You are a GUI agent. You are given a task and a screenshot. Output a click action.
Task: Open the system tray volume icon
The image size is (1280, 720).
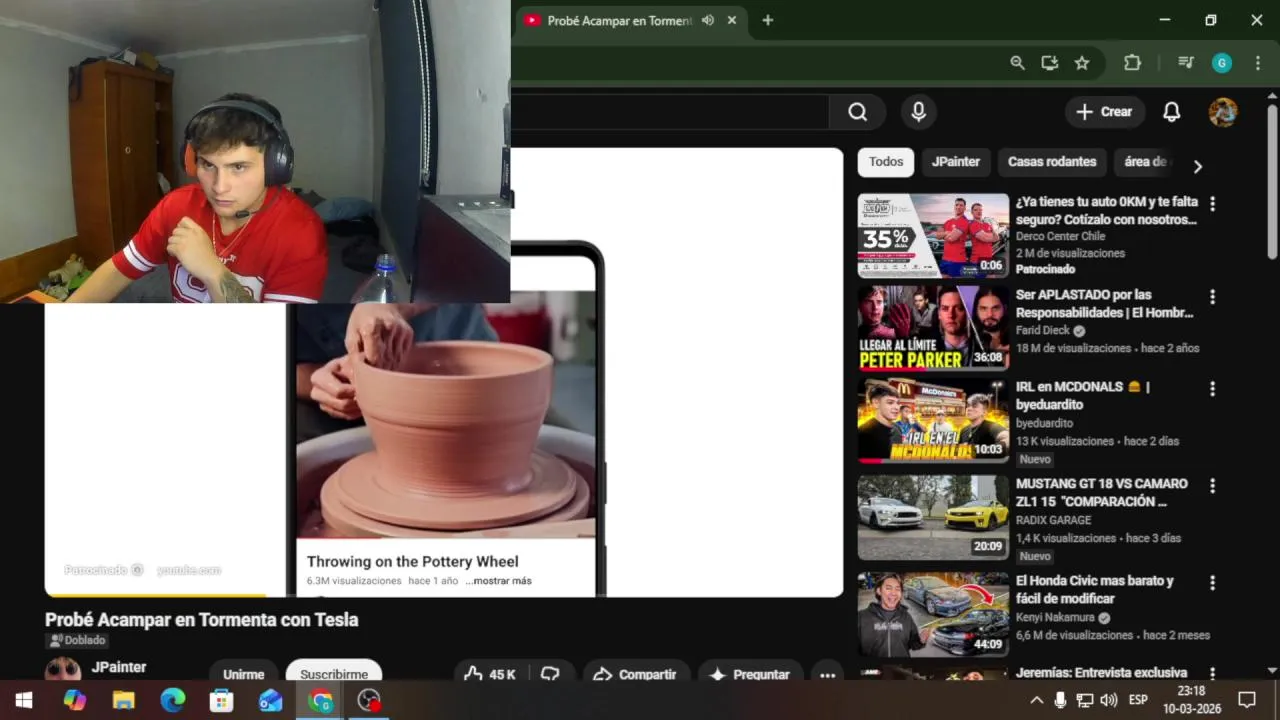(1109, 700)
